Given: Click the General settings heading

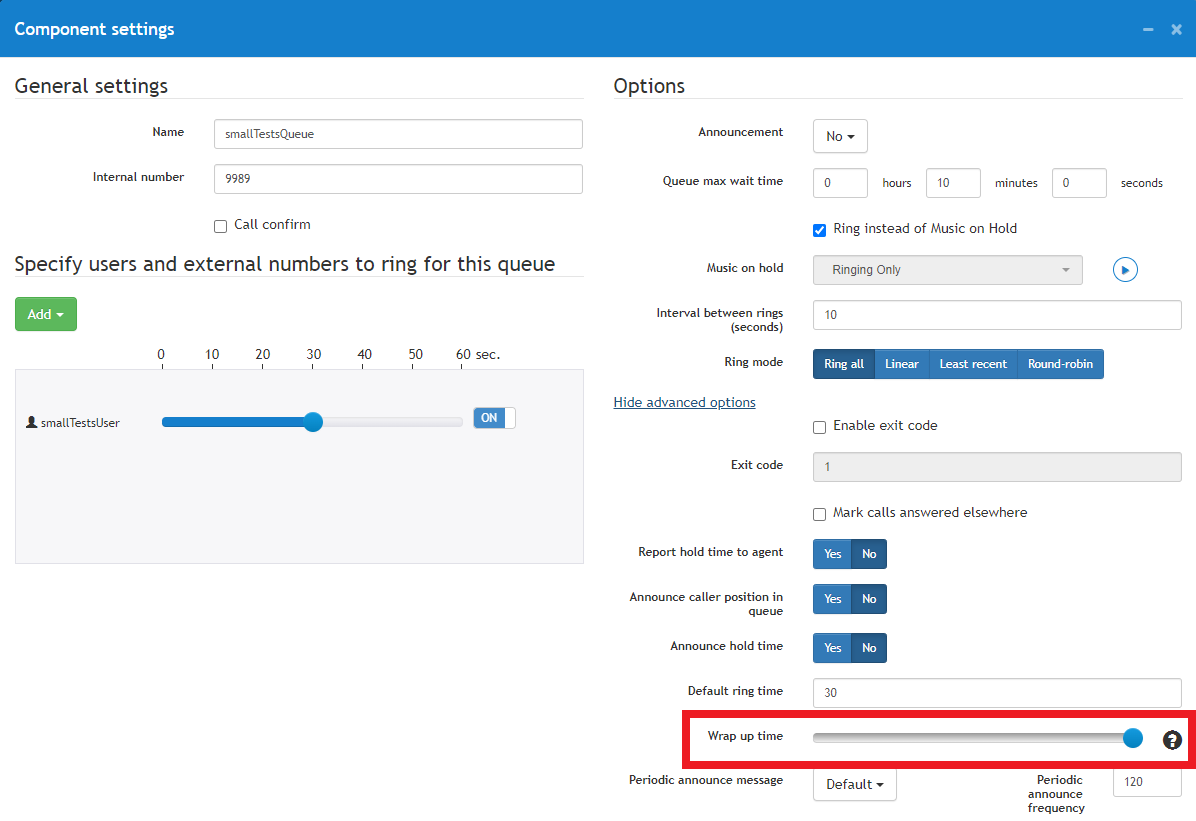Looking at the screenshot, I should (91, 85).
